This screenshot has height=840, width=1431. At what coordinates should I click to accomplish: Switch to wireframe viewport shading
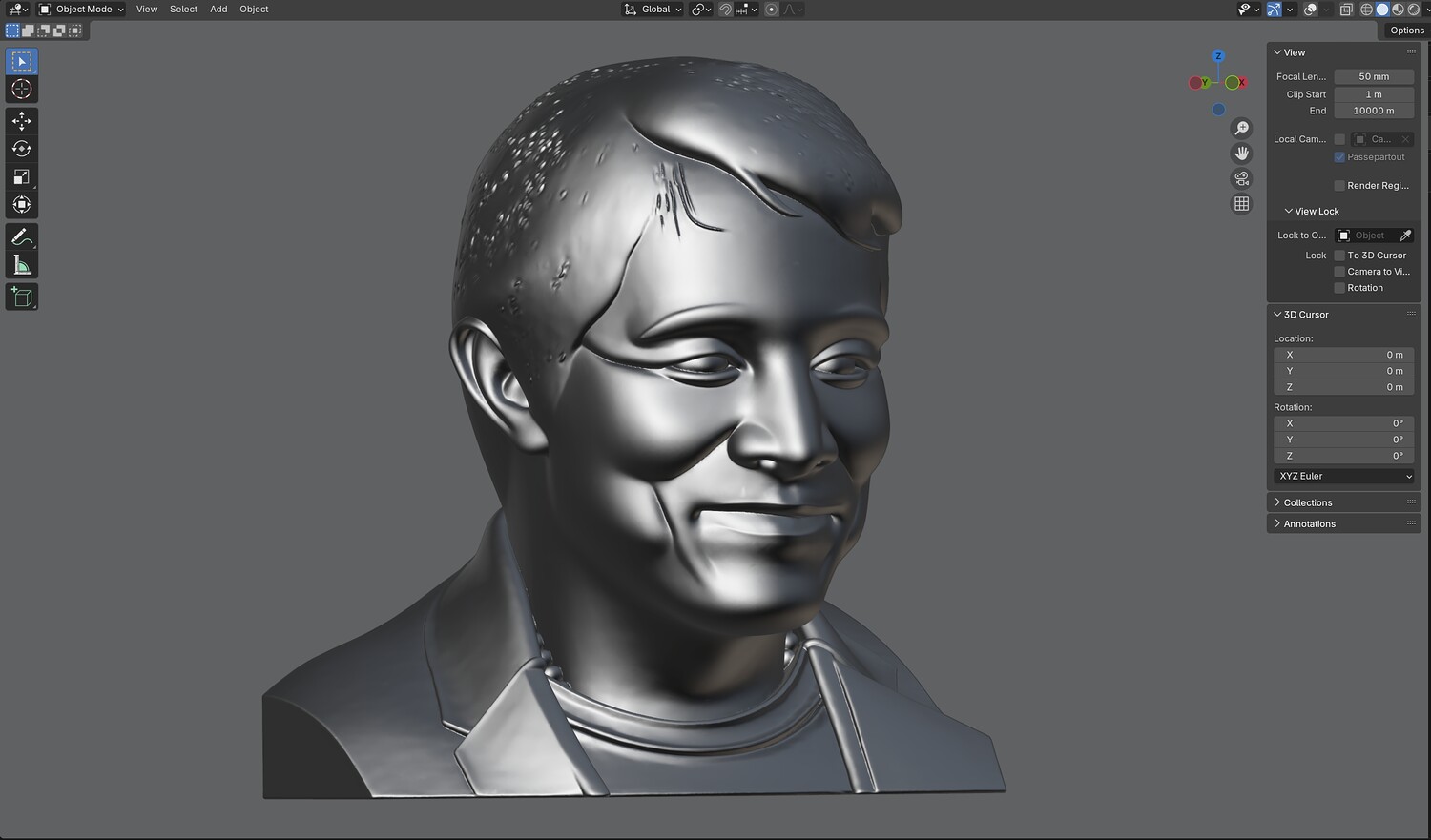pyautogui.click(x=1366, y=10)
